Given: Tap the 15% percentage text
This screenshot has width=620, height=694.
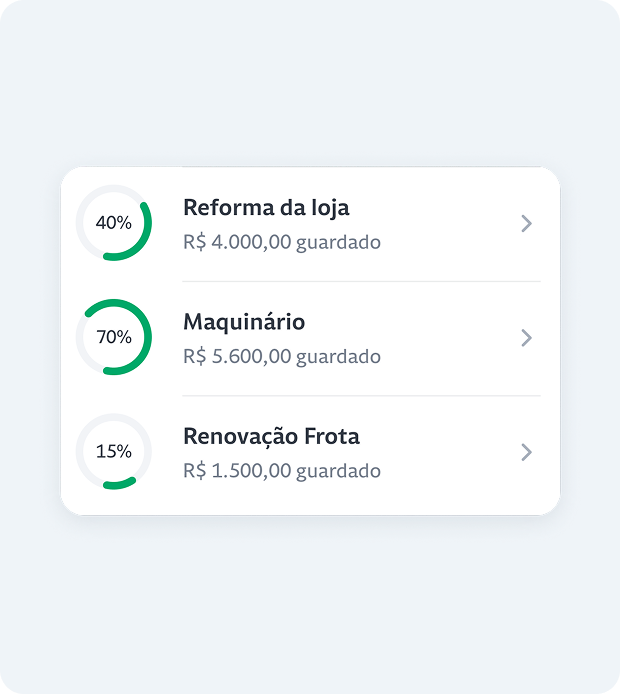Looking at the screenshot, I should click(114, 451).
